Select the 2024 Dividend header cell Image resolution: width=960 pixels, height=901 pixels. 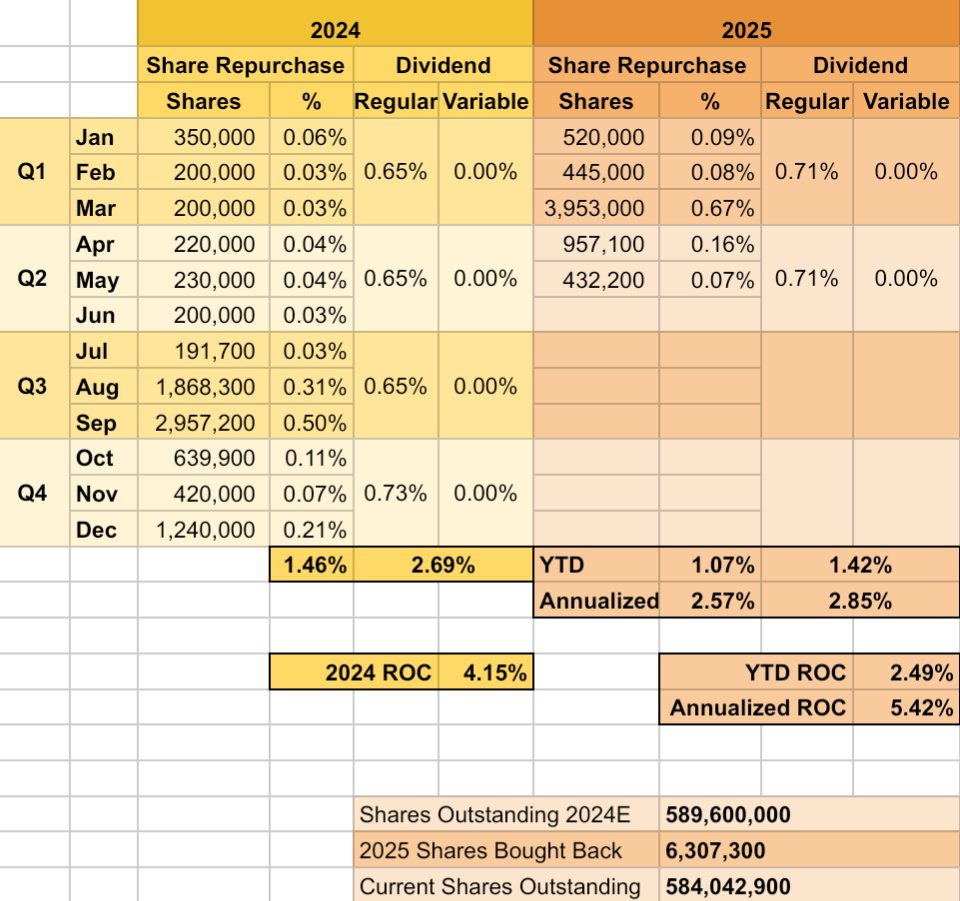pyautogui.click(x=443, y=65)
